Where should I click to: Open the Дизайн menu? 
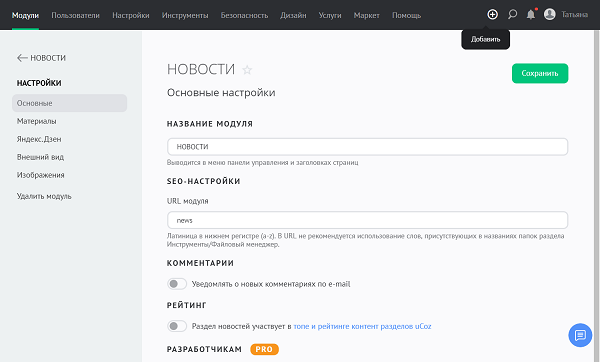point(293,15)
